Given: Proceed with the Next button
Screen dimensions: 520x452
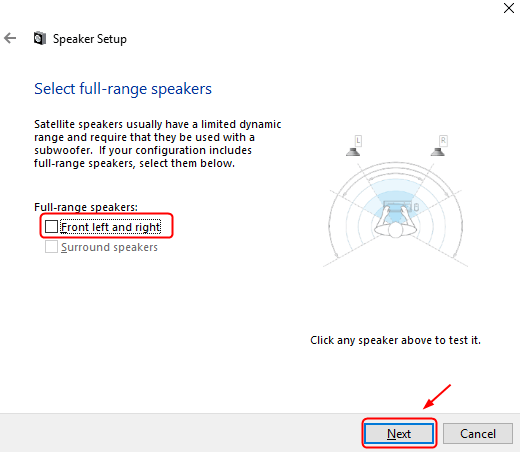Looking at the screenshot, I should (399, 434).
